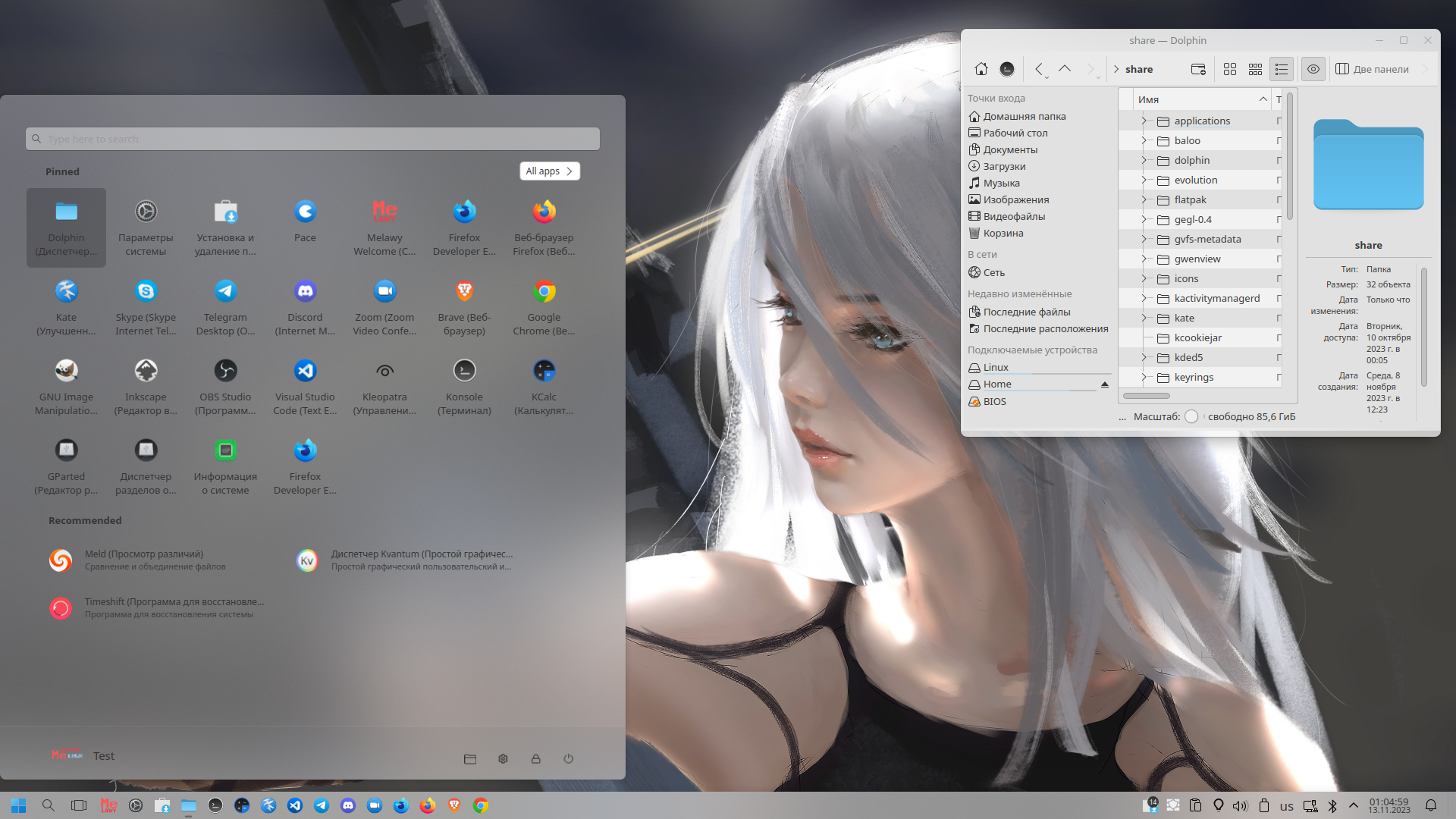Click the power icon in launcher footer
The height and width of the screenshot is (819, 1456).
pyautogui.click(x=568, y=758)
